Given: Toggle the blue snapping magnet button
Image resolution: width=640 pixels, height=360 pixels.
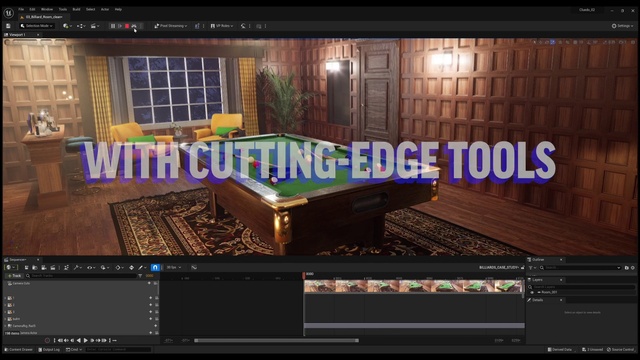Looking at the screenshot, I should [155, 267].
